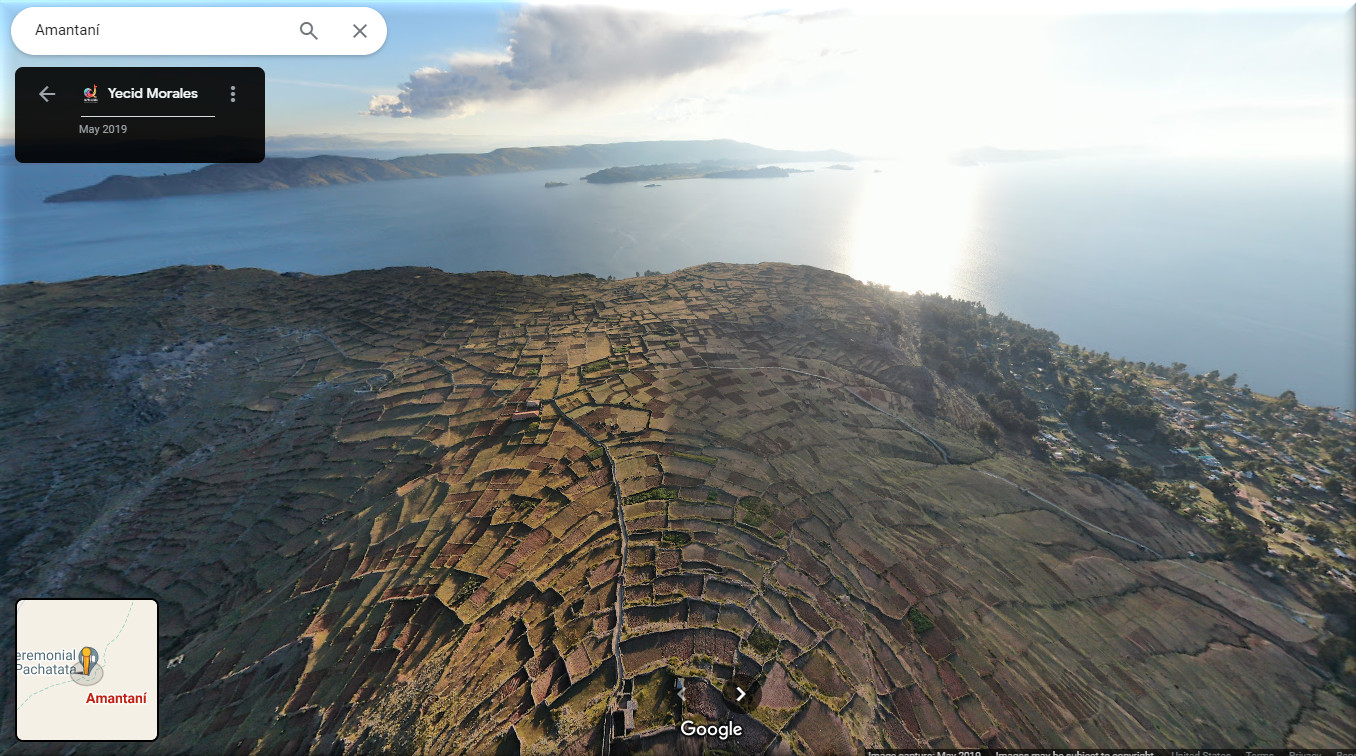Go to previous photo with left chevron
This screenshot has width=1356, height=756.
tap(681, 693)
